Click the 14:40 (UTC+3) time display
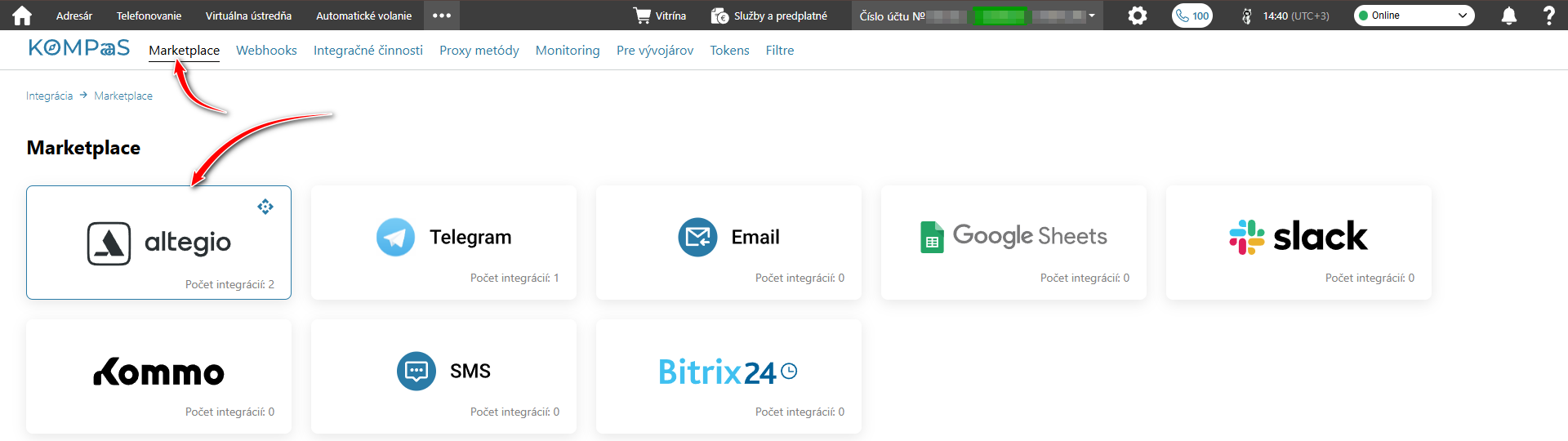This screenshot has height=441, width=1568. [1296, 16]
